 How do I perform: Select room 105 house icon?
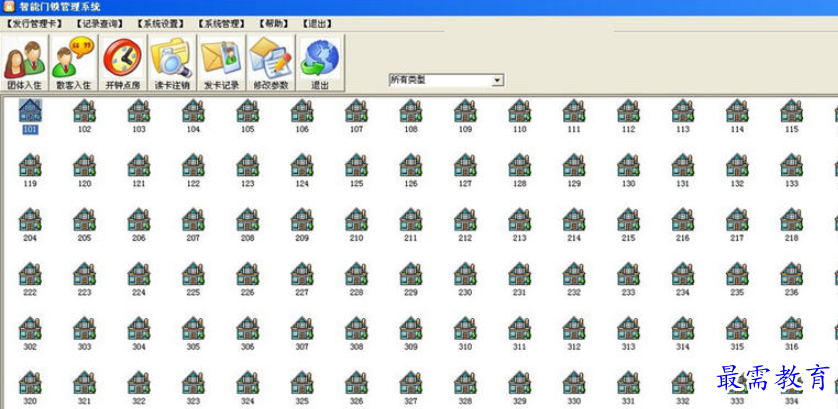click(247, 111)
